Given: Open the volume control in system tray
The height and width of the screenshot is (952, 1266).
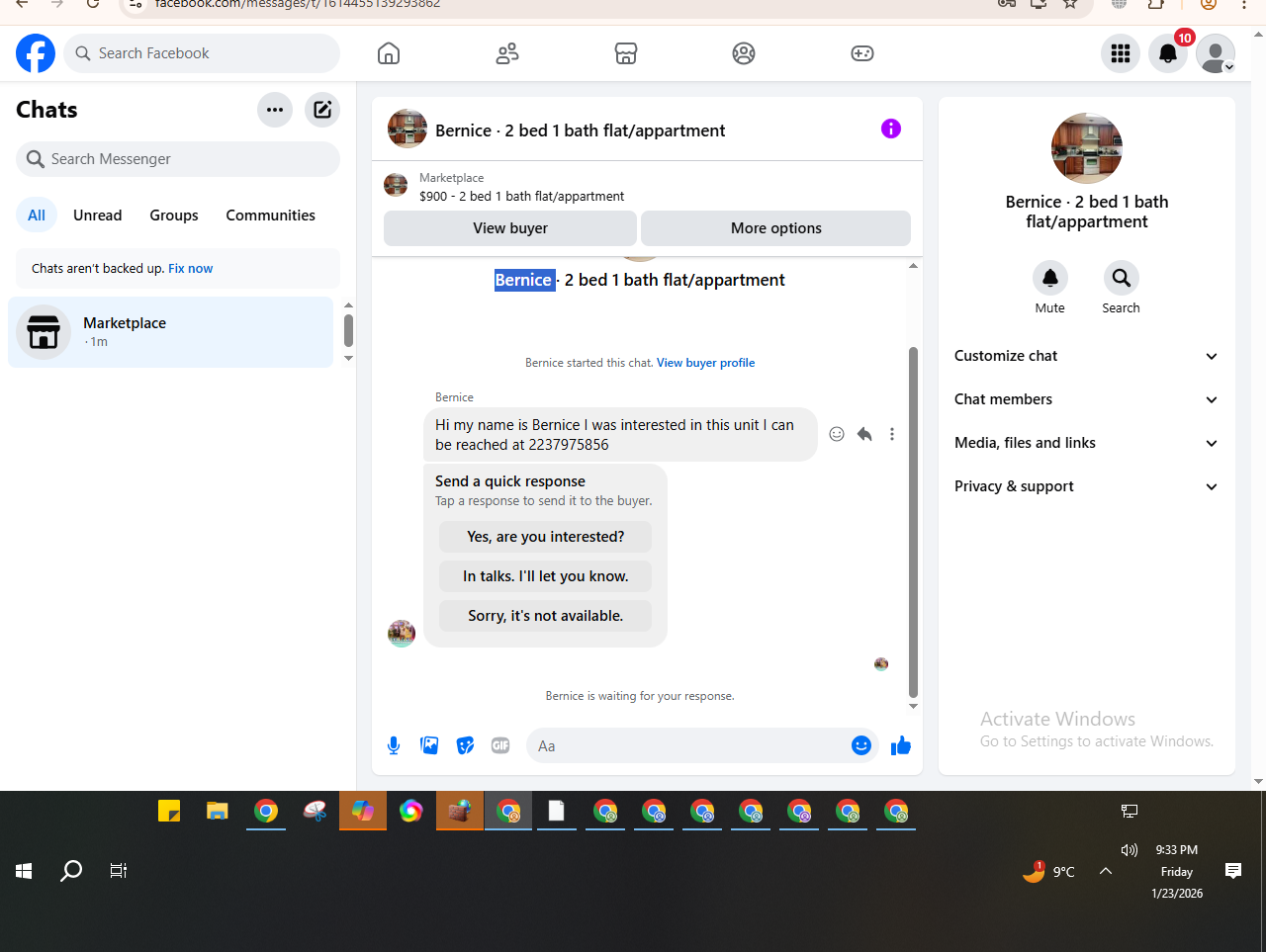Looking at the screenshot, I should click(x=1130, y=850).
